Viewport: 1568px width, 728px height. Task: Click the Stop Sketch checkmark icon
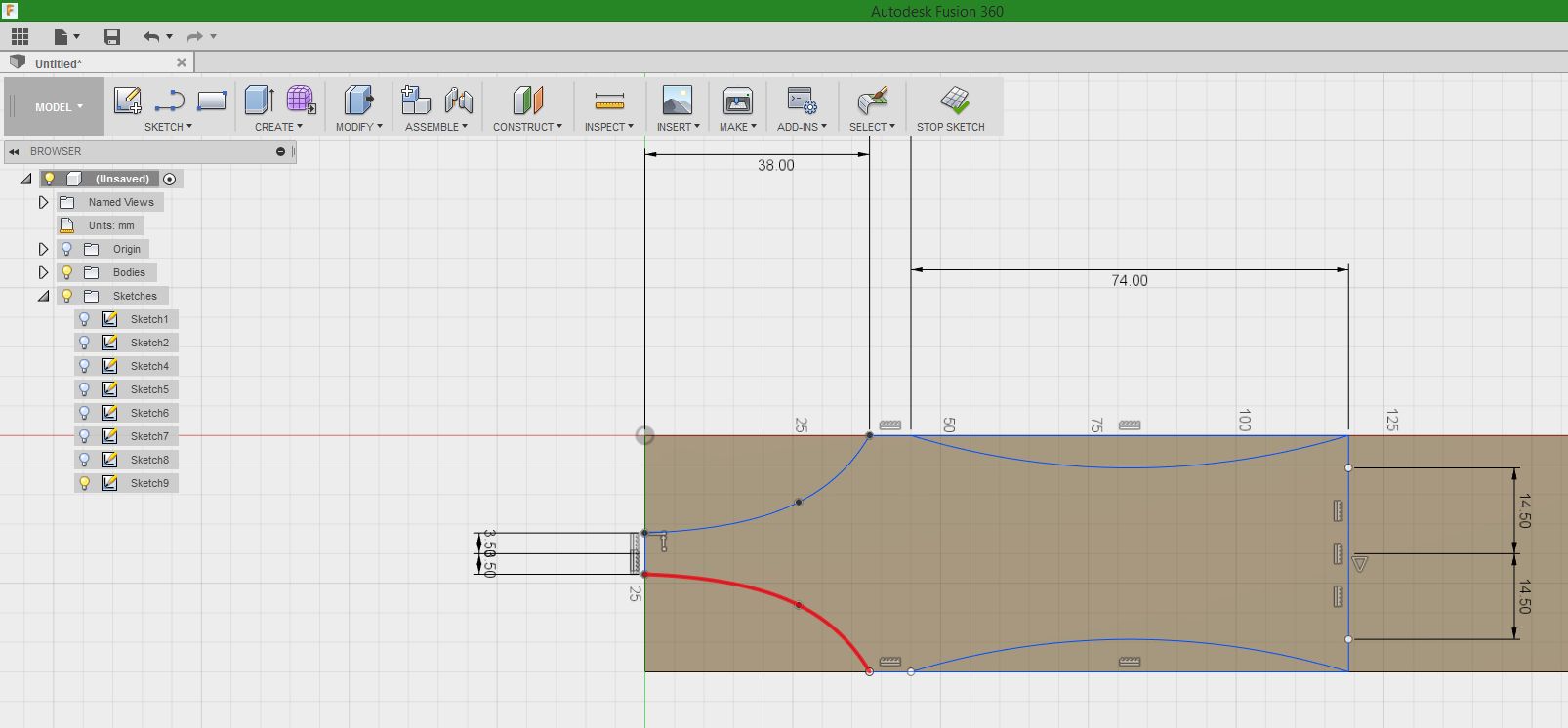point(954,100)
